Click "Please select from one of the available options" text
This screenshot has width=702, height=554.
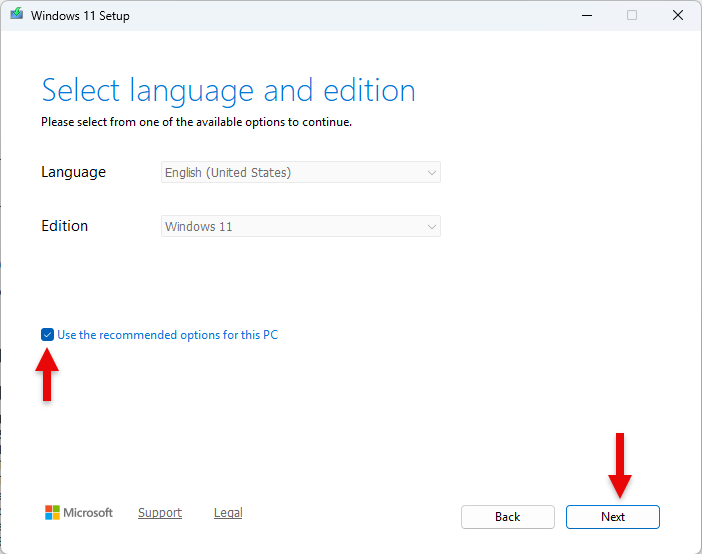[163, 122]
